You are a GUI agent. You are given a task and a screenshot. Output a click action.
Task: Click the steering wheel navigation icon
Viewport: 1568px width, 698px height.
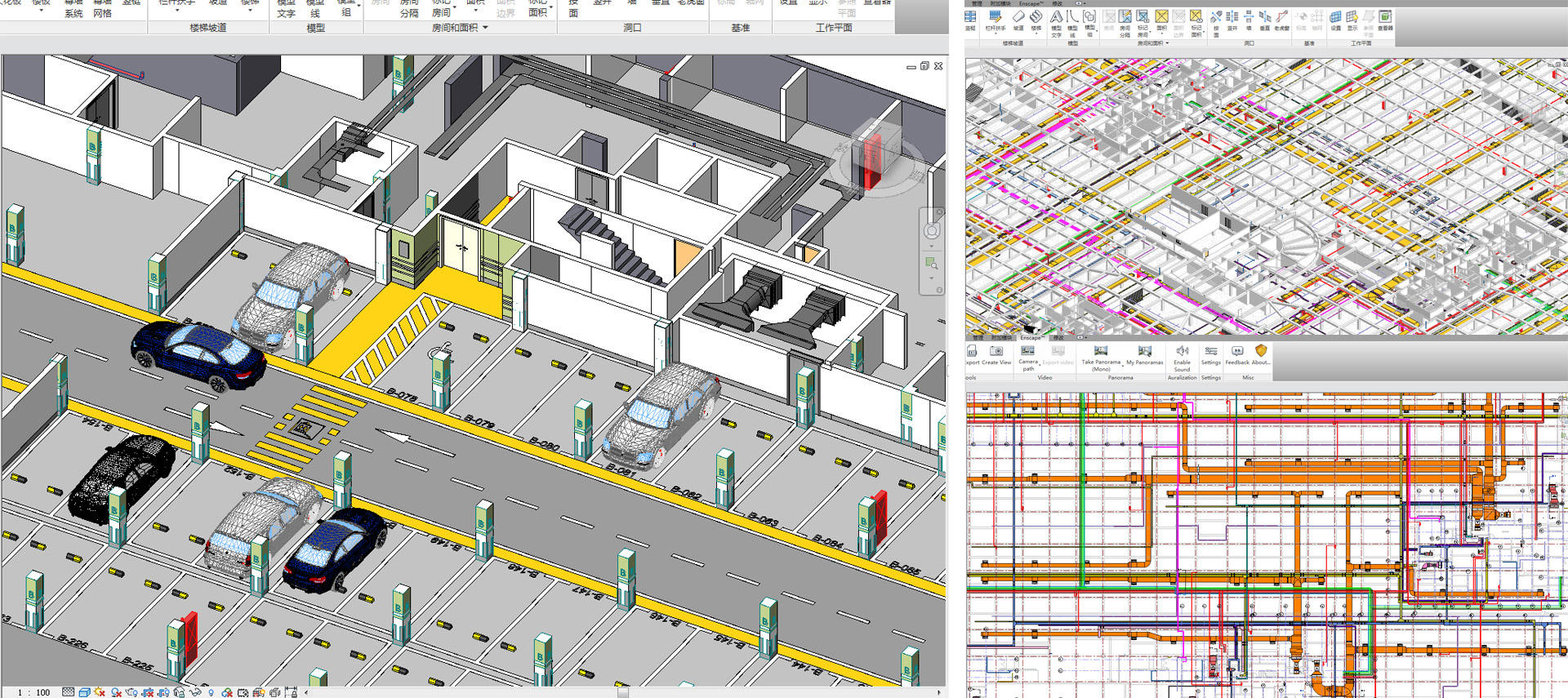(x=931, y=231)
